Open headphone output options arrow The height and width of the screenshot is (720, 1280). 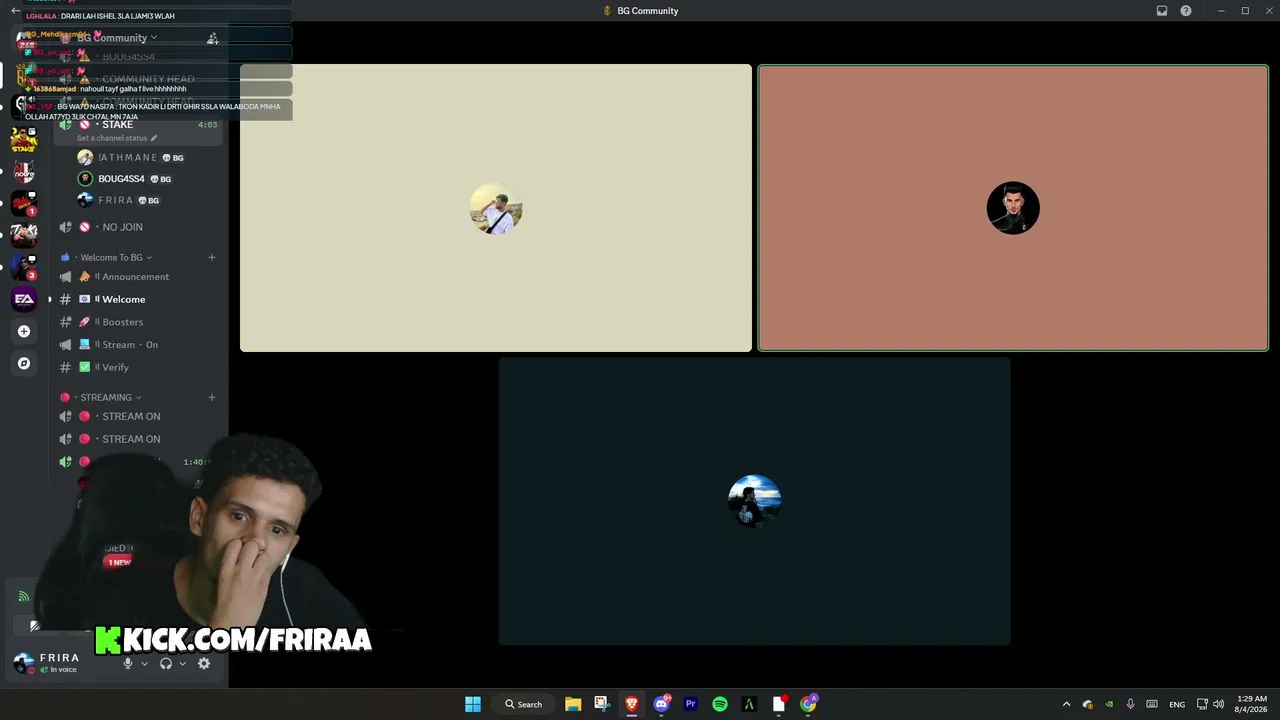(x=182, y=663)
